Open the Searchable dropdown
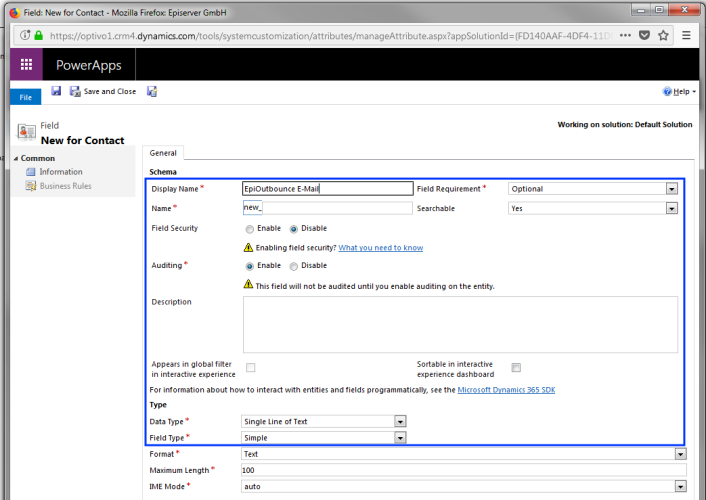706x500 pixels. coord(671,209)
